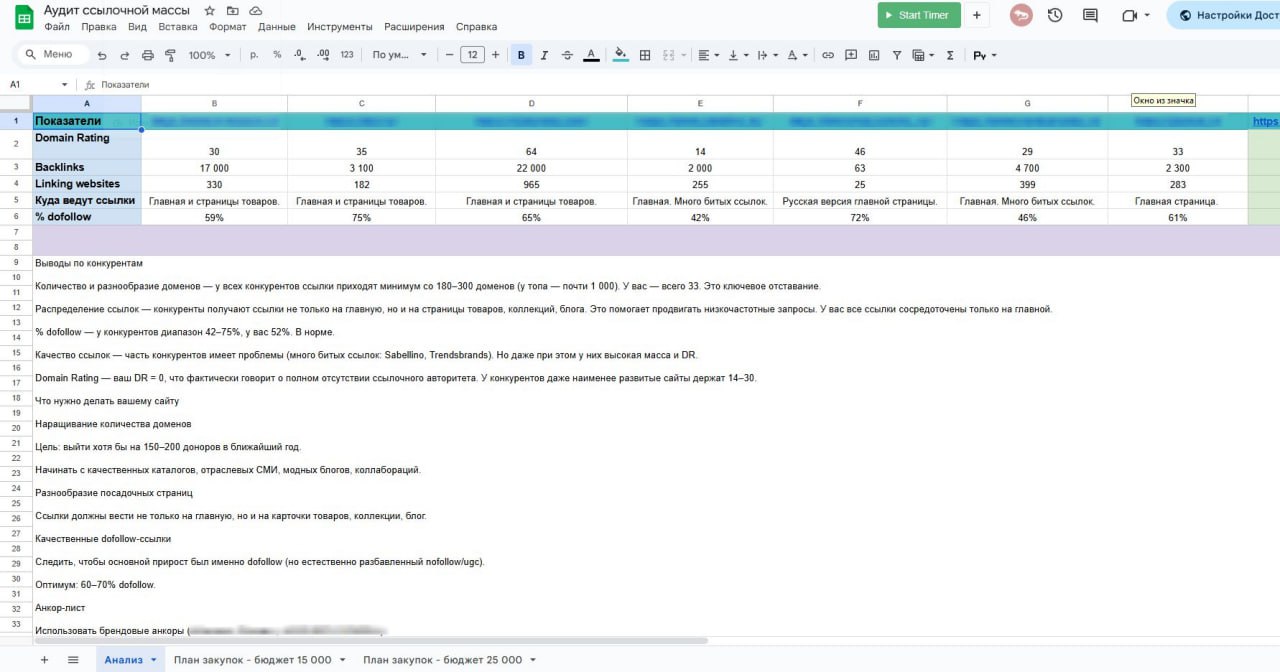Print the spreadsheet

[x=148, y=55]
